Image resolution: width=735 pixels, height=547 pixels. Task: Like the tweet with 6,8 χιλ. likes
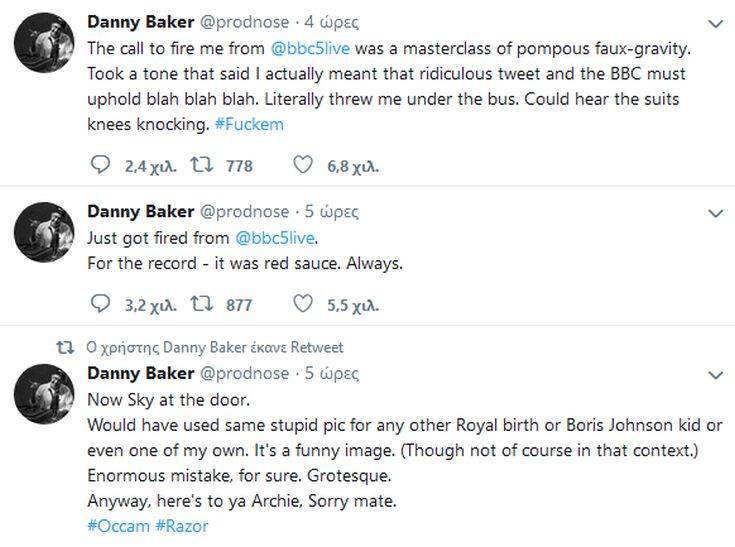[303, 166]
